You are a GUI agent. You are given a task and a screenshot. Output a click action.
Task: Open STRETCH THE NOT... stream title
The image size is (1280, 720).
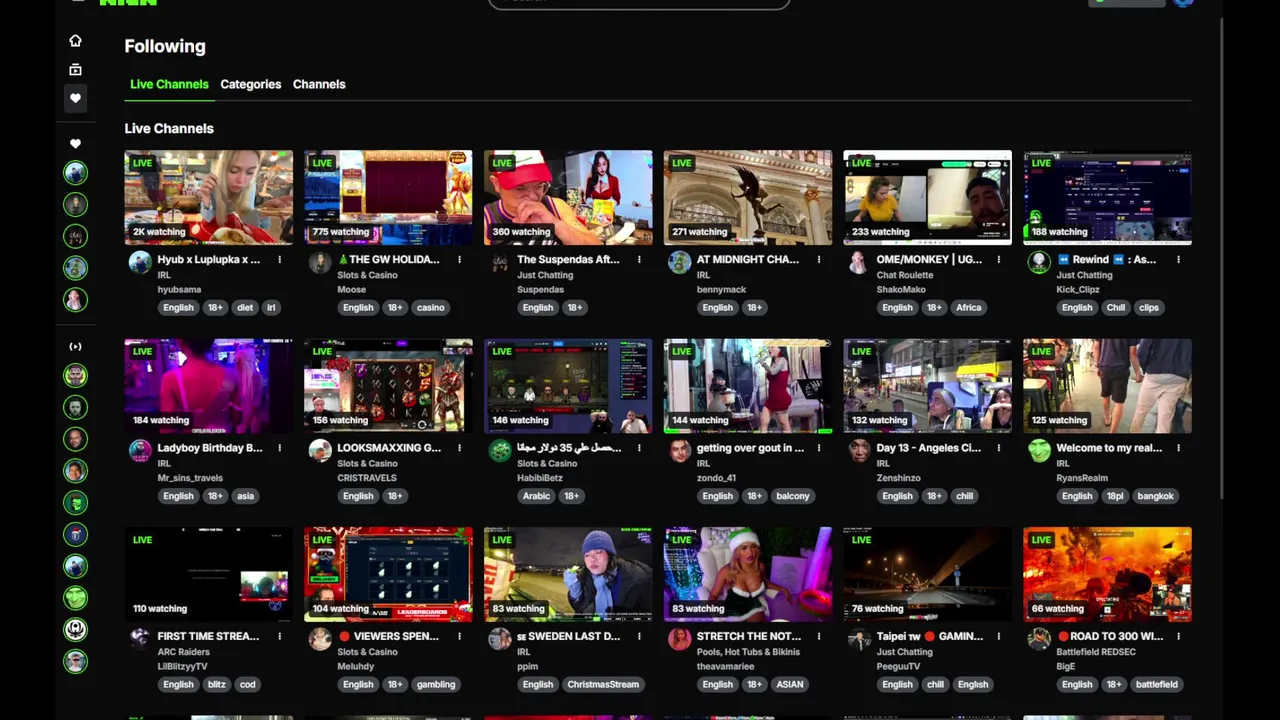click(x=748, y=636)
